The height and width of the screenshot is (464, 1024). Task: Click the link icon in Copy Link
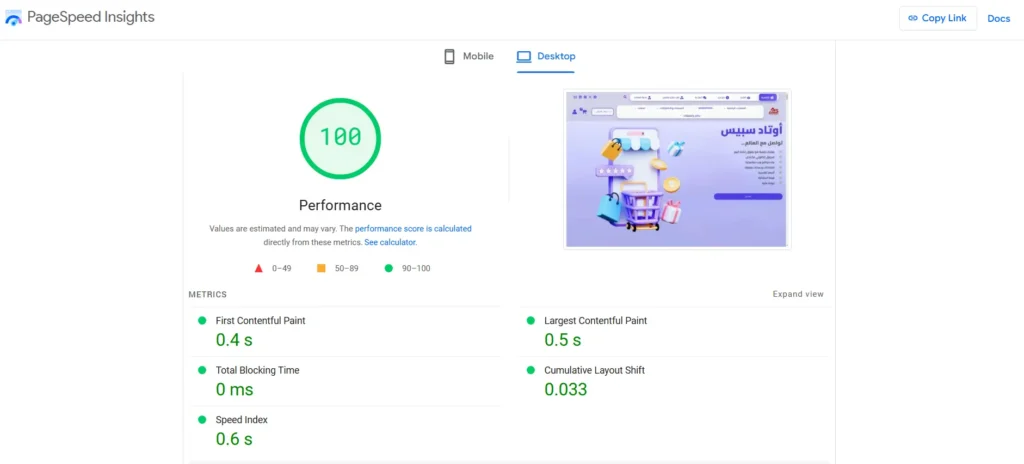(x=911, y=18)
